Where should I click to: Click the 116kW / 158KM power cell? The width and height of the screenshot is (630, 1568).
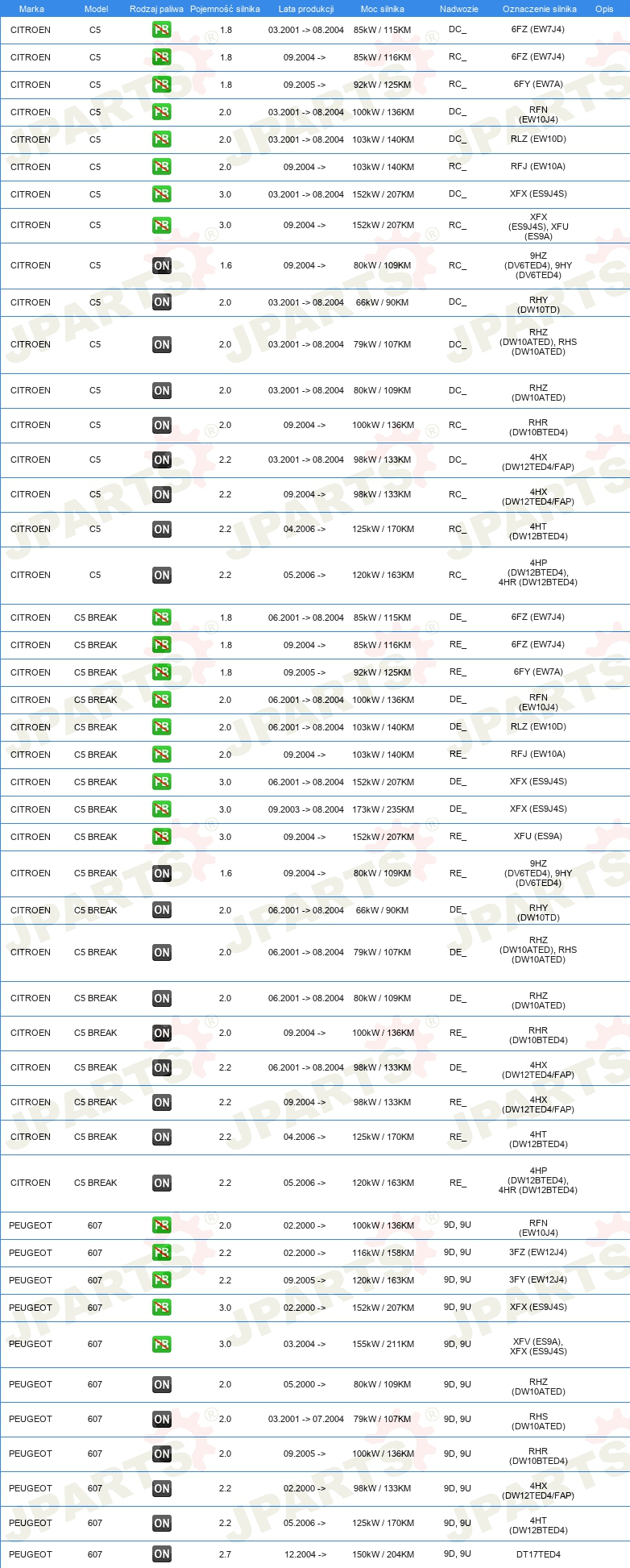(383, 1253)
